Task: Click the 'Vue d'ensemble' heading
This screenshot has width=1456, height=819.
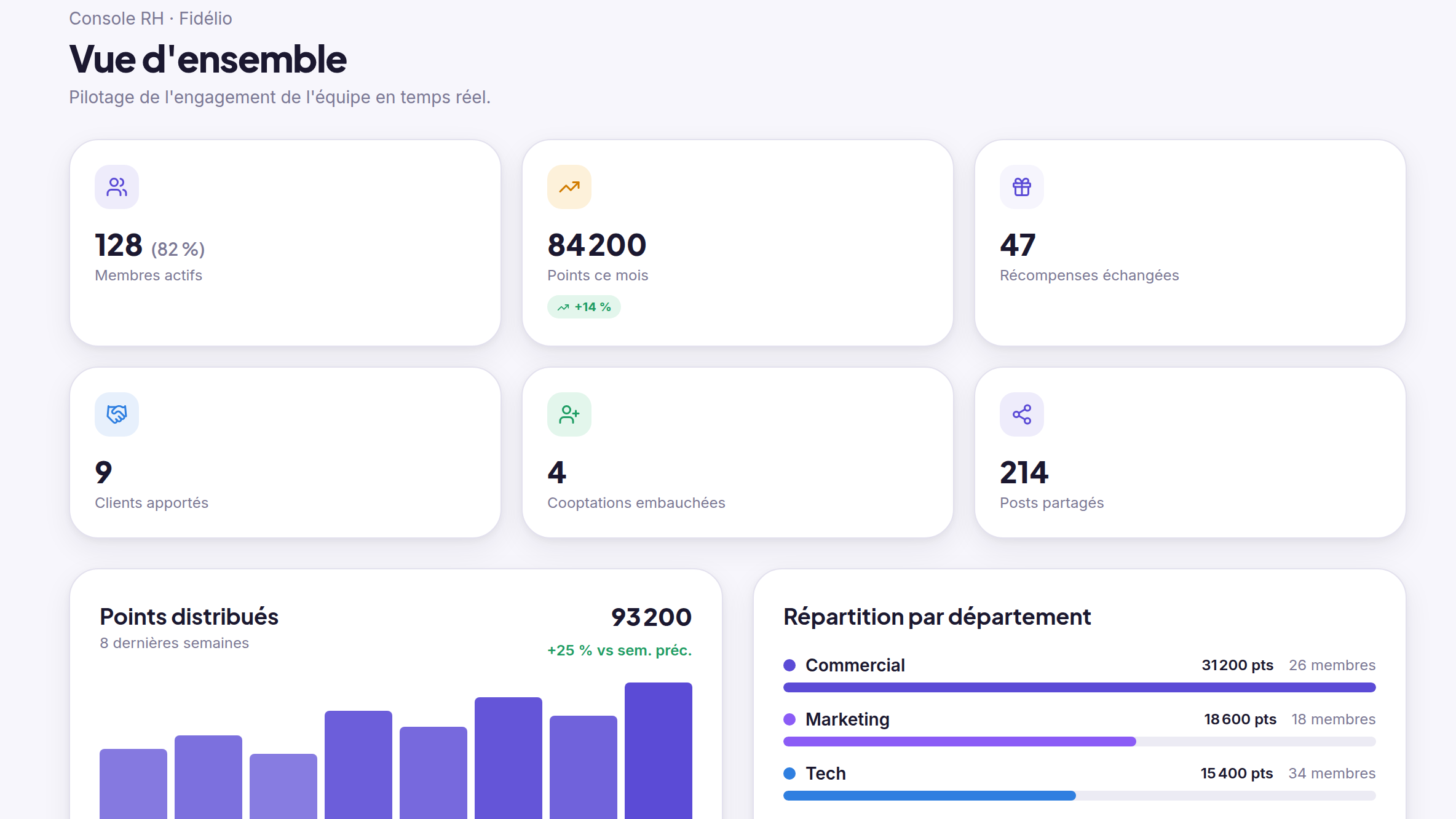Action: click(x=208, y=60)
